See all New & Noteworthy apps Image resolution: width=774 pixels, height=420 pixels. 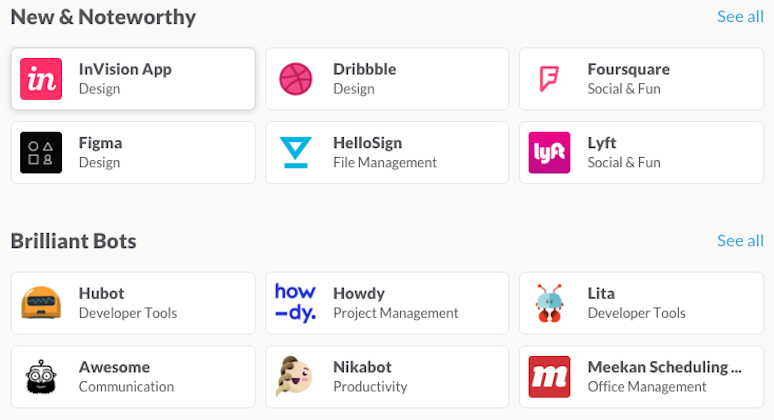740,17
